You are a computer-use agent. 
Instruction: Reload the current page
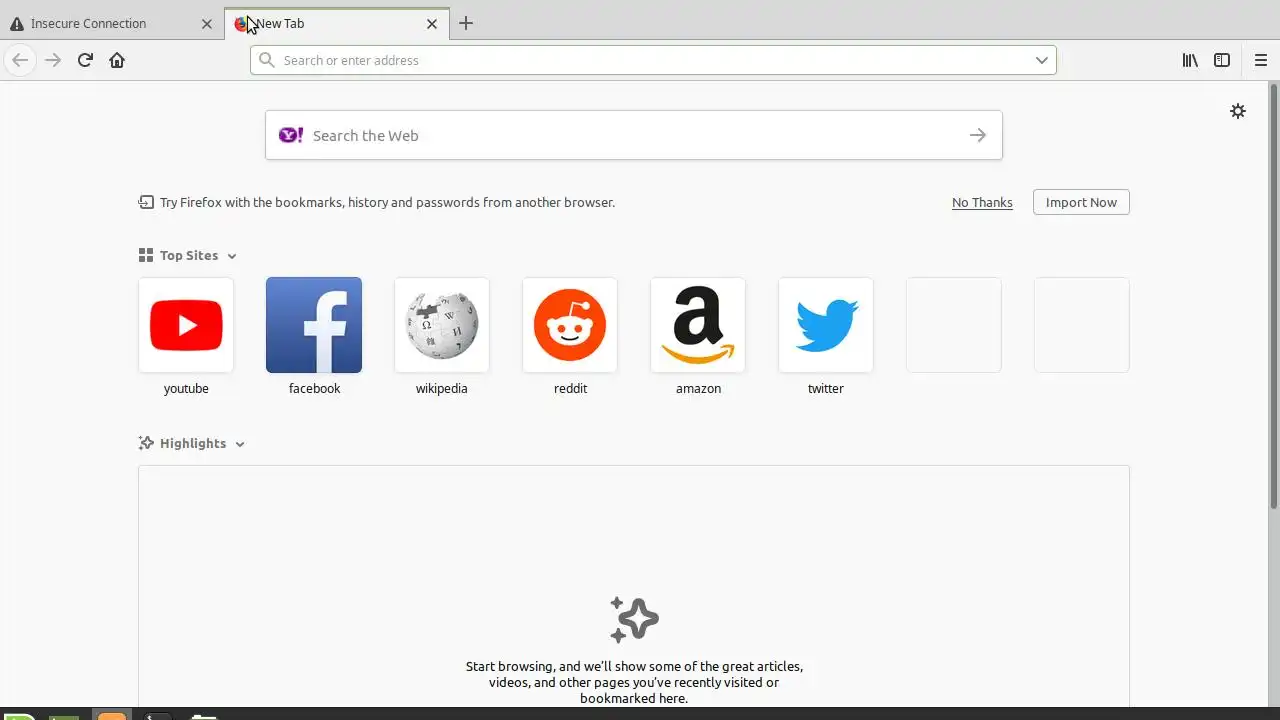point(85,60)
